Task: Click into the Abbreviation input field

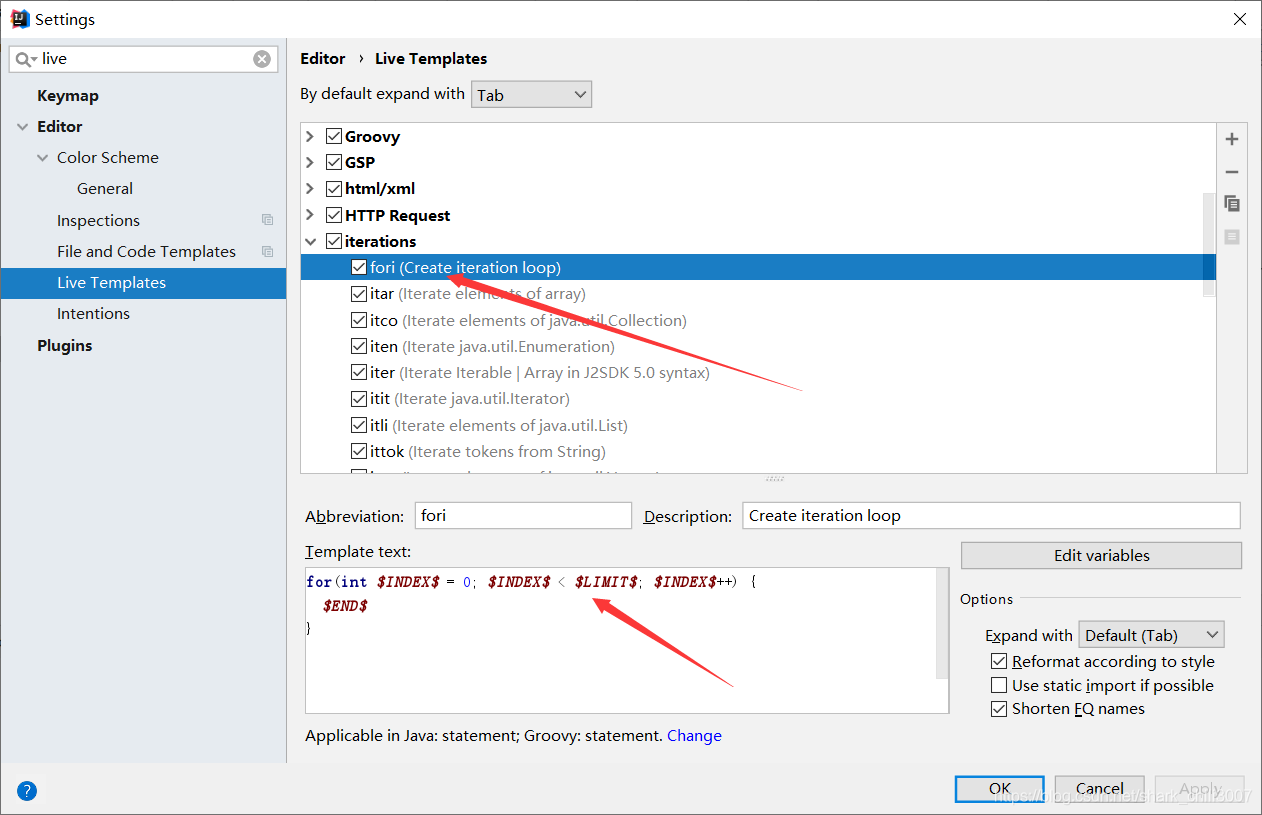Action: [x=523, y=516]
